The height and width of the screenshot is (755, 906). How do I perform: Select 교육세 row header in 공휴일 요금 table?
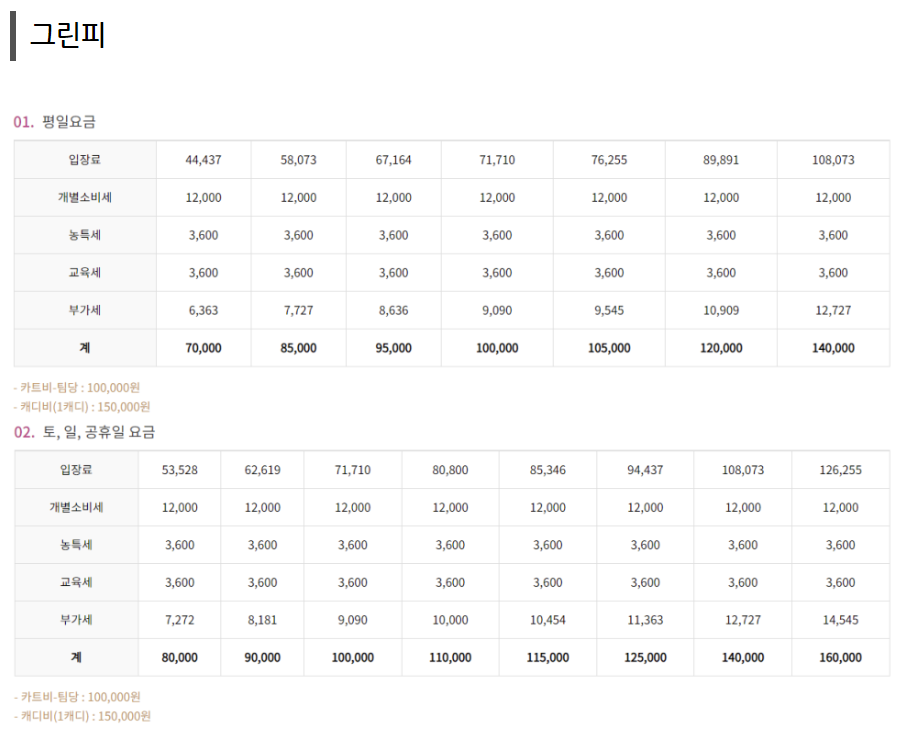pyautogui.click(x=76, y=582)
